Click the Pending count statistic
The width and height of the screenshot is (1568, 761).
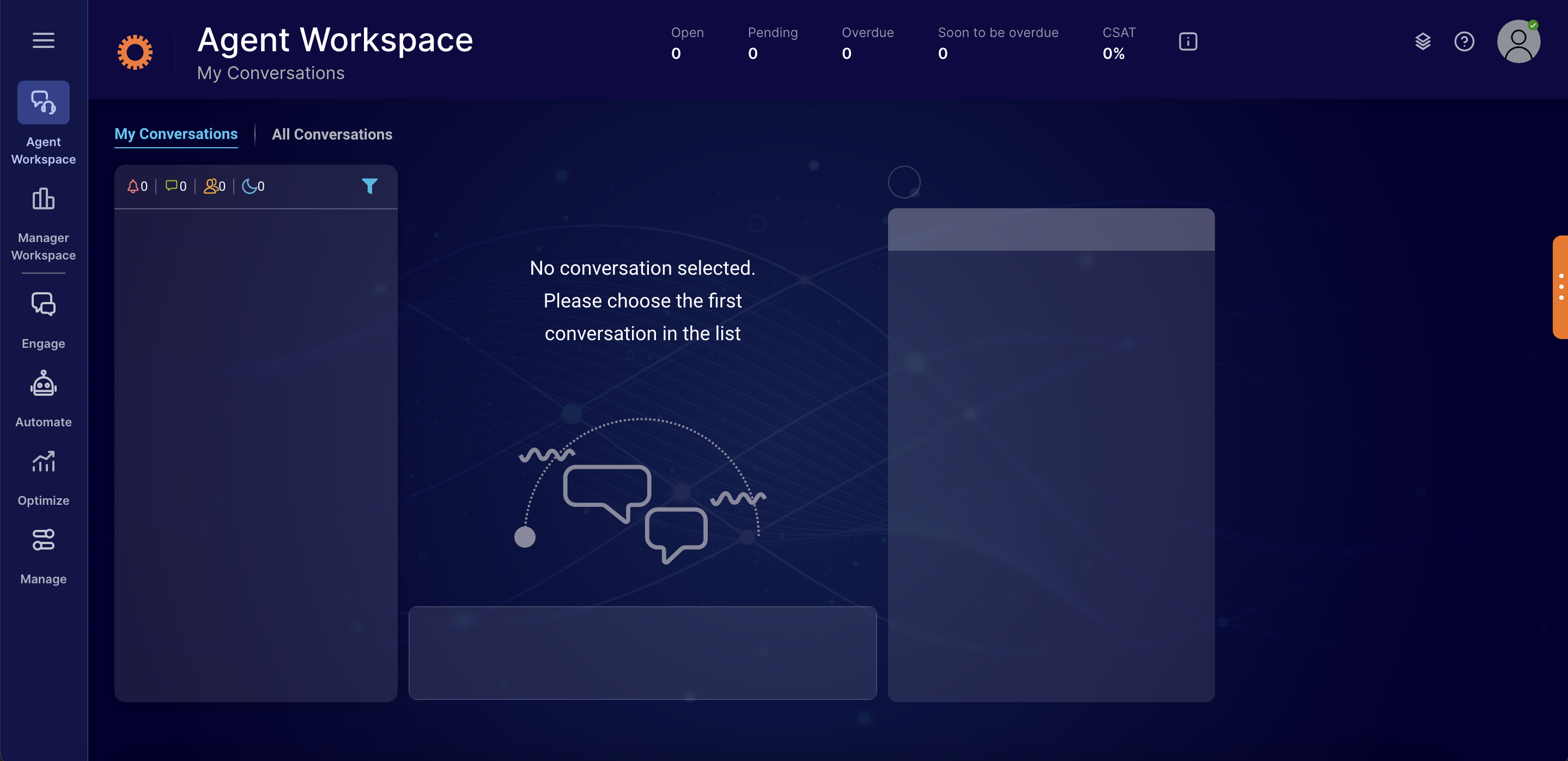click(x=773, y=43)
